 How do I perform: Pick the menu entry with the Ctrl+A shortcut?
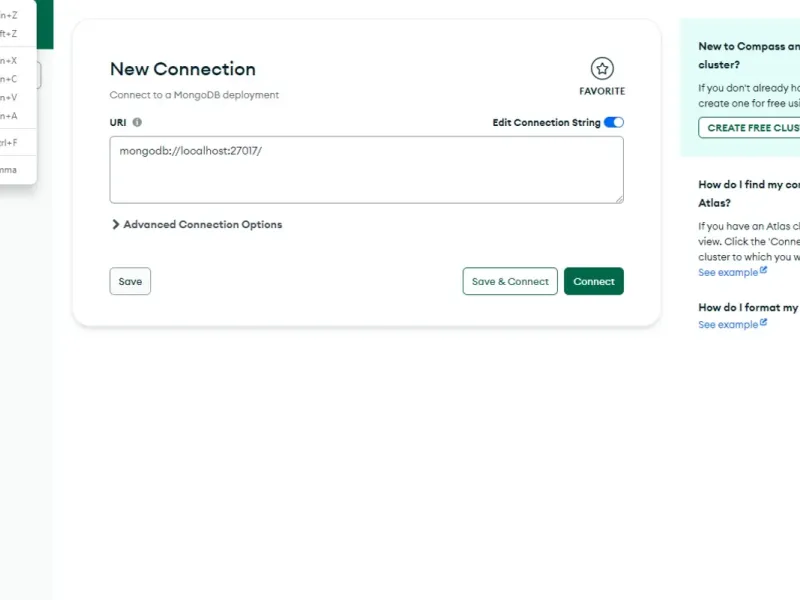[x=12, y=116]
